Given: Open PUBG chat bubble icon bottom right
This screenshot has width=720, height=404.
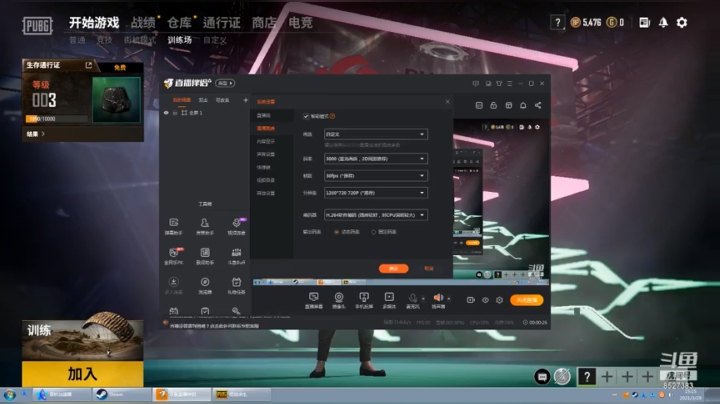Looking at the screenshot, I should pyautogui.click(x=542, y=377).
